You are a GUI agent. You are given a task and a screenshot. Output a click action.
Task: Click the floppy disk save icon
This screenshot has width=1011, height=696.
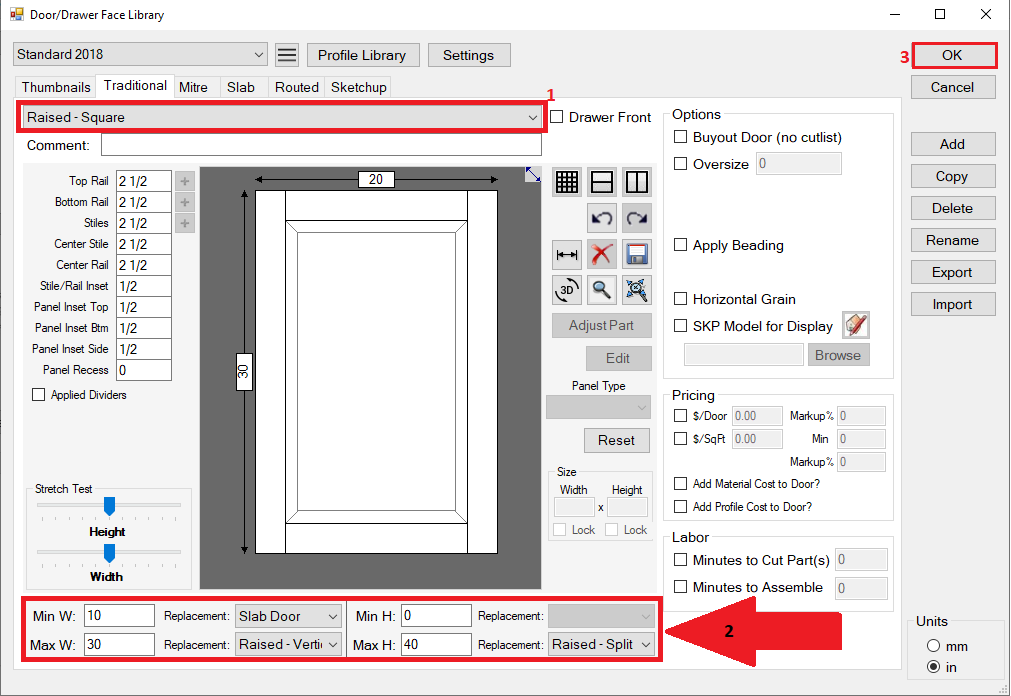click(637, 254)
